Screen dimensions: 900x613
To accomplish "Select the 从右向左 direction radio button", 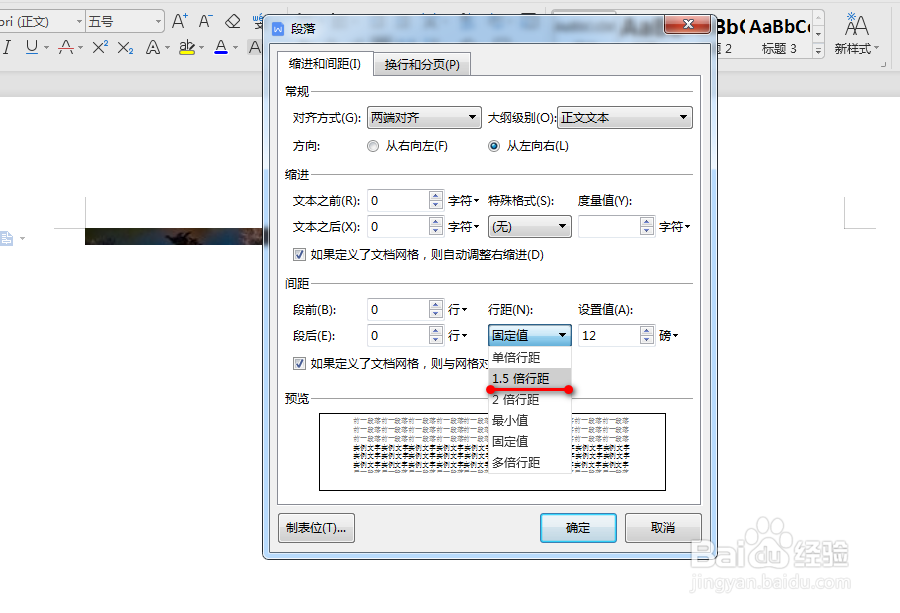I will point(371,146).
